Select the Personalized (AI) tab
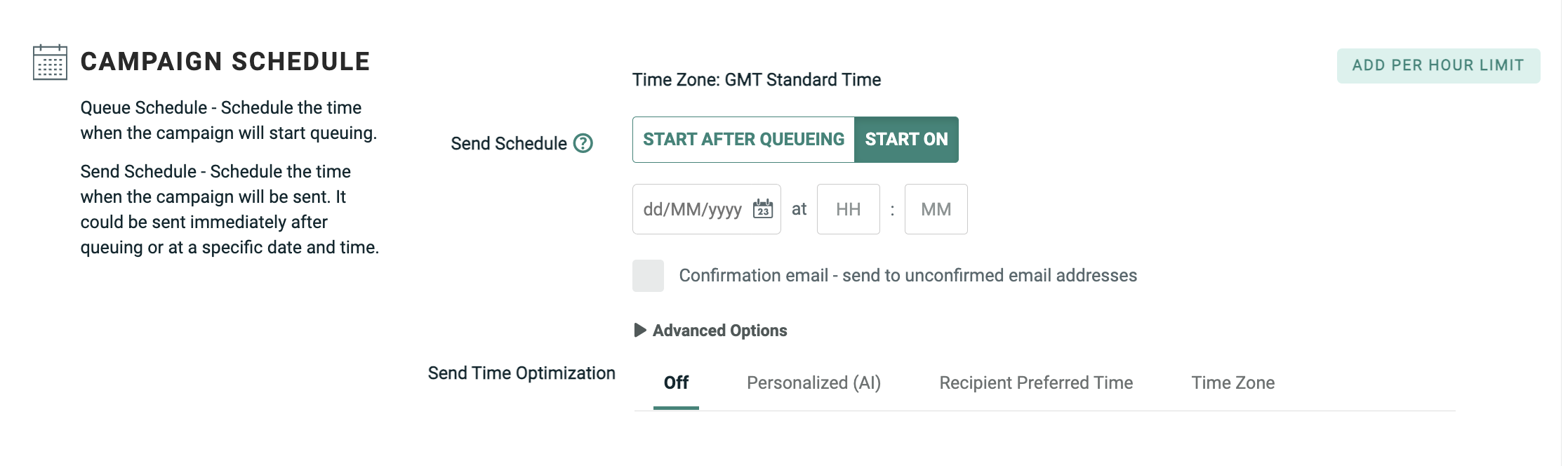 pos(813,382)
